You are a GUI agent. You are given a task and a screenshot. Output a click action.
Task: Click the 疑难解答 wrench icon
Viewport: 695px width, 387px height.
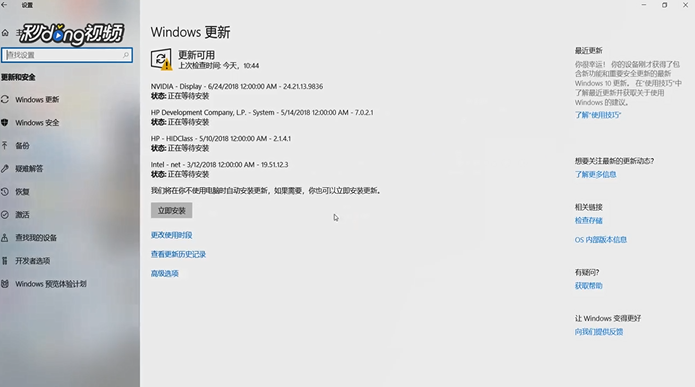point(5,168)
